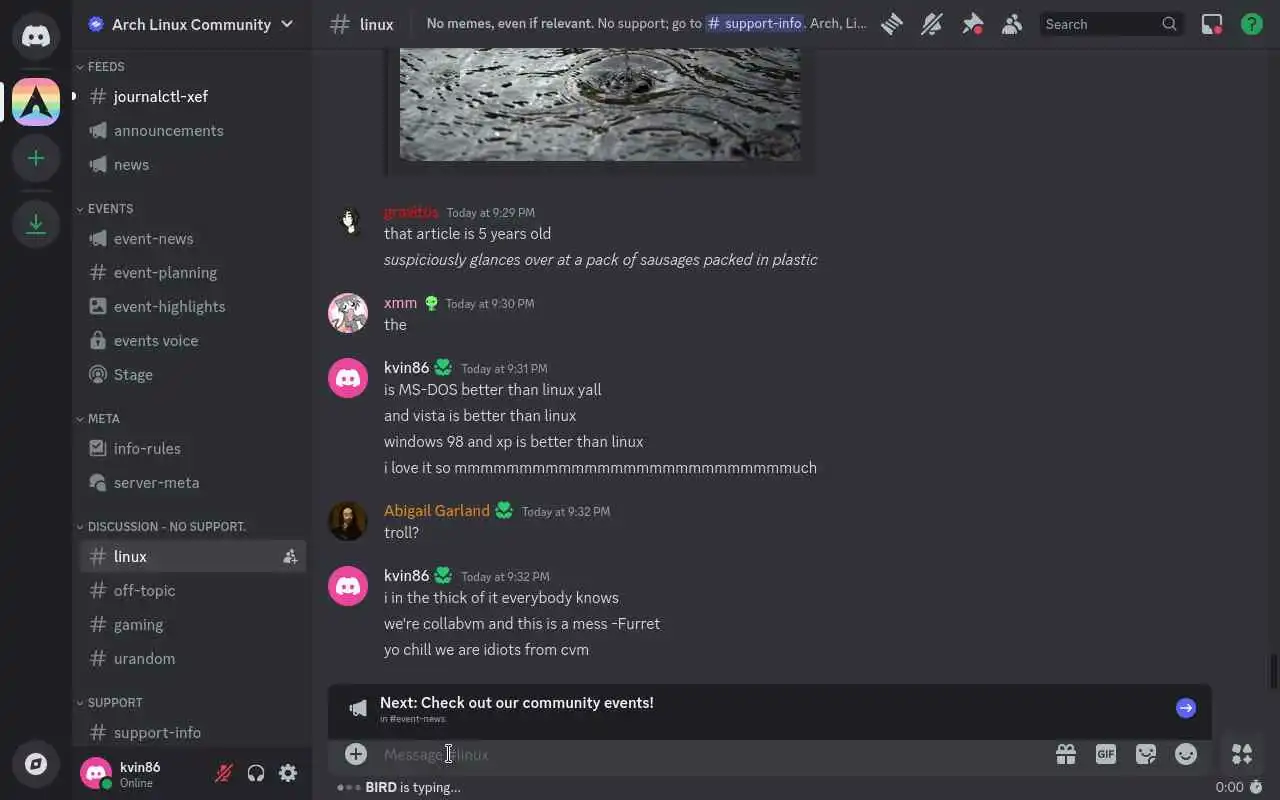The image size is (1280, 800).
Task: Collapse the DISCUSSION - NO SUPPORT category
Action: (161, 527)
